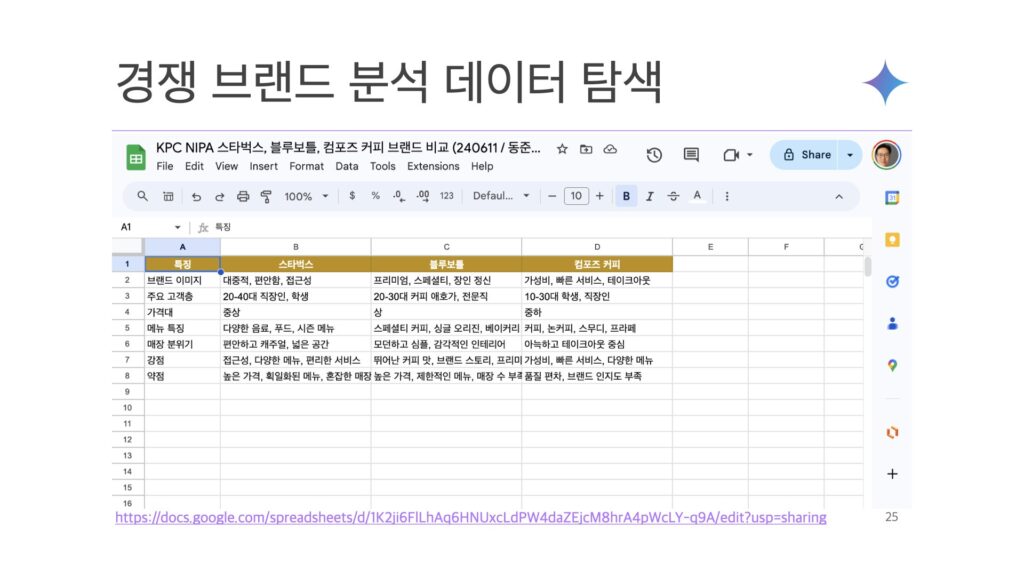The width and height of the screenshot is (1024, 576).
Task: Open the docs.google.com spreadsheet link
Action: (470, 517)
